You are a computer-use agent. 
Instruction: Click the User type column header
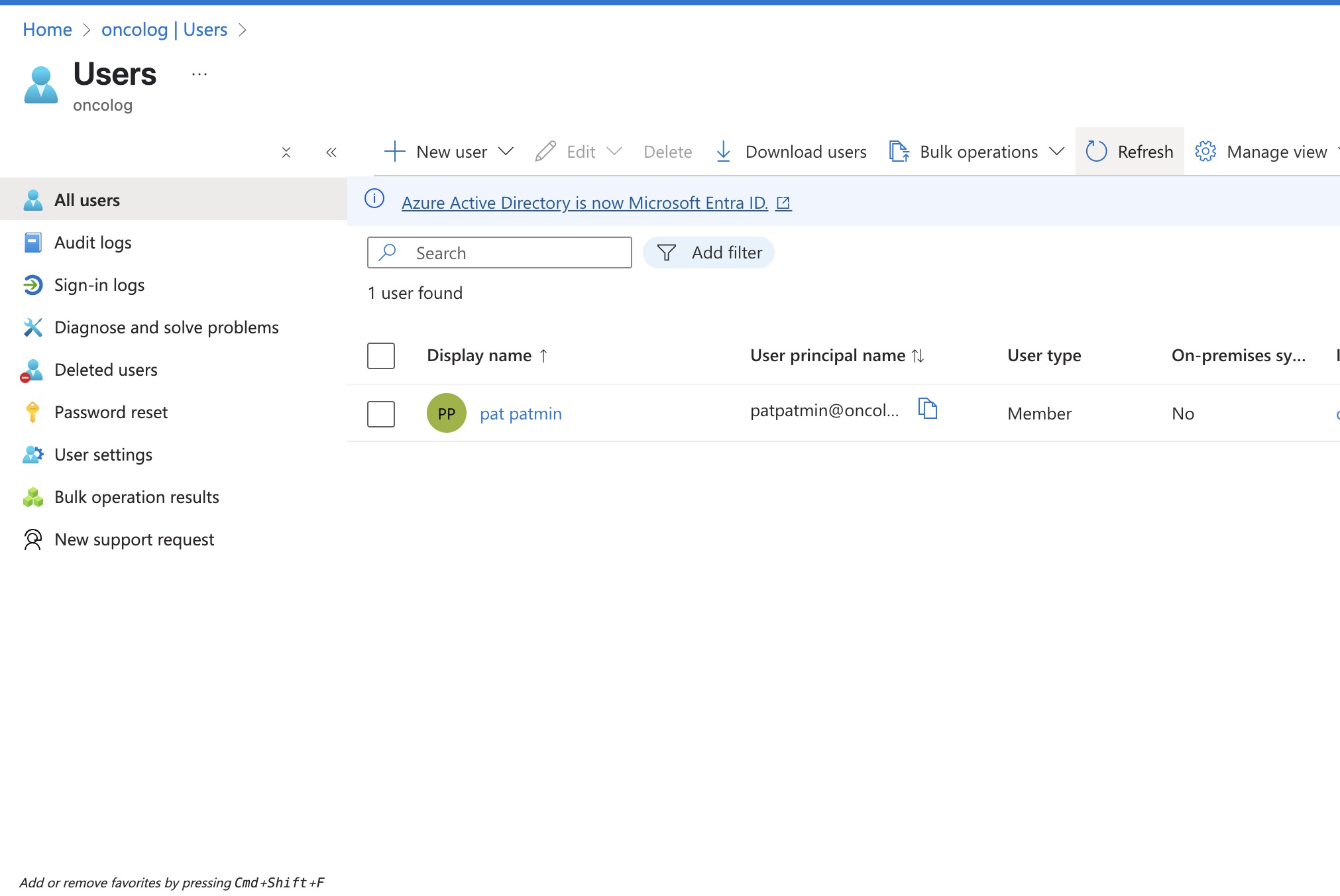pos(1044,356)
